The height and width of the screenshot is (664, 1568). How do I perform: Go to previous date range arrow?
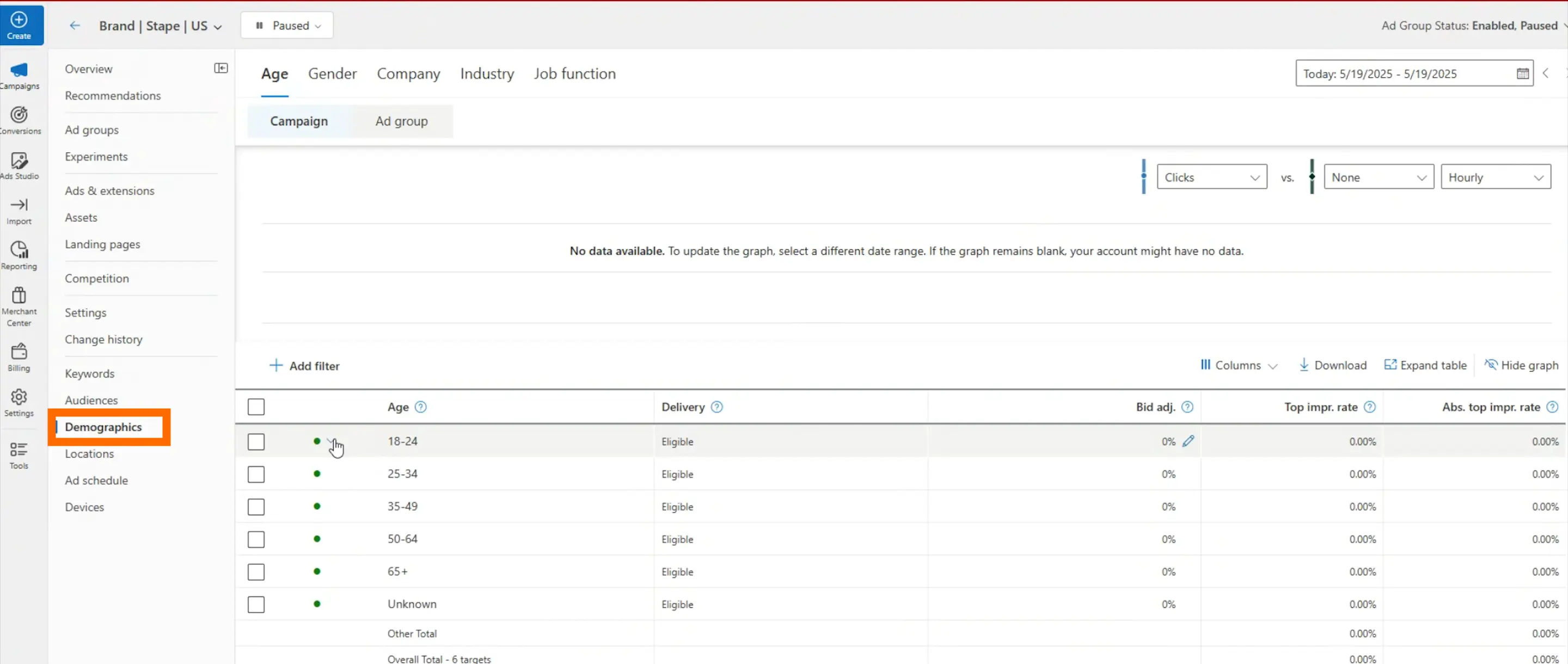pyautogui.click(x=1546, y=73)
